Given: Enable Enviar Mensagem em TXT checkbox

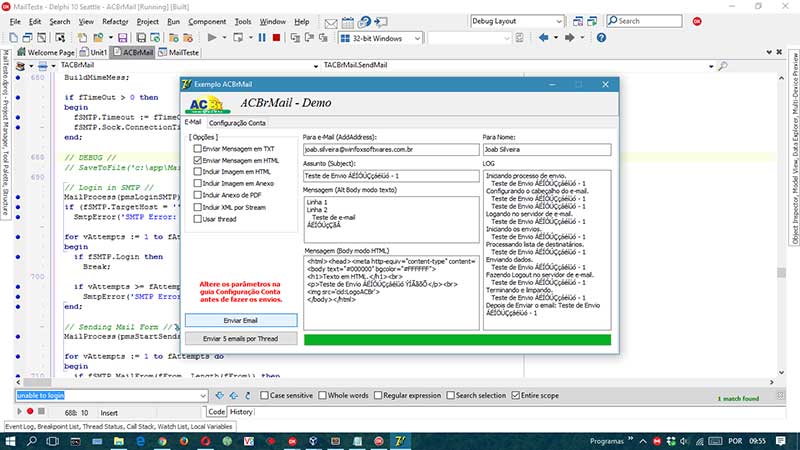Looking at the screenshot, I should 197,148.
